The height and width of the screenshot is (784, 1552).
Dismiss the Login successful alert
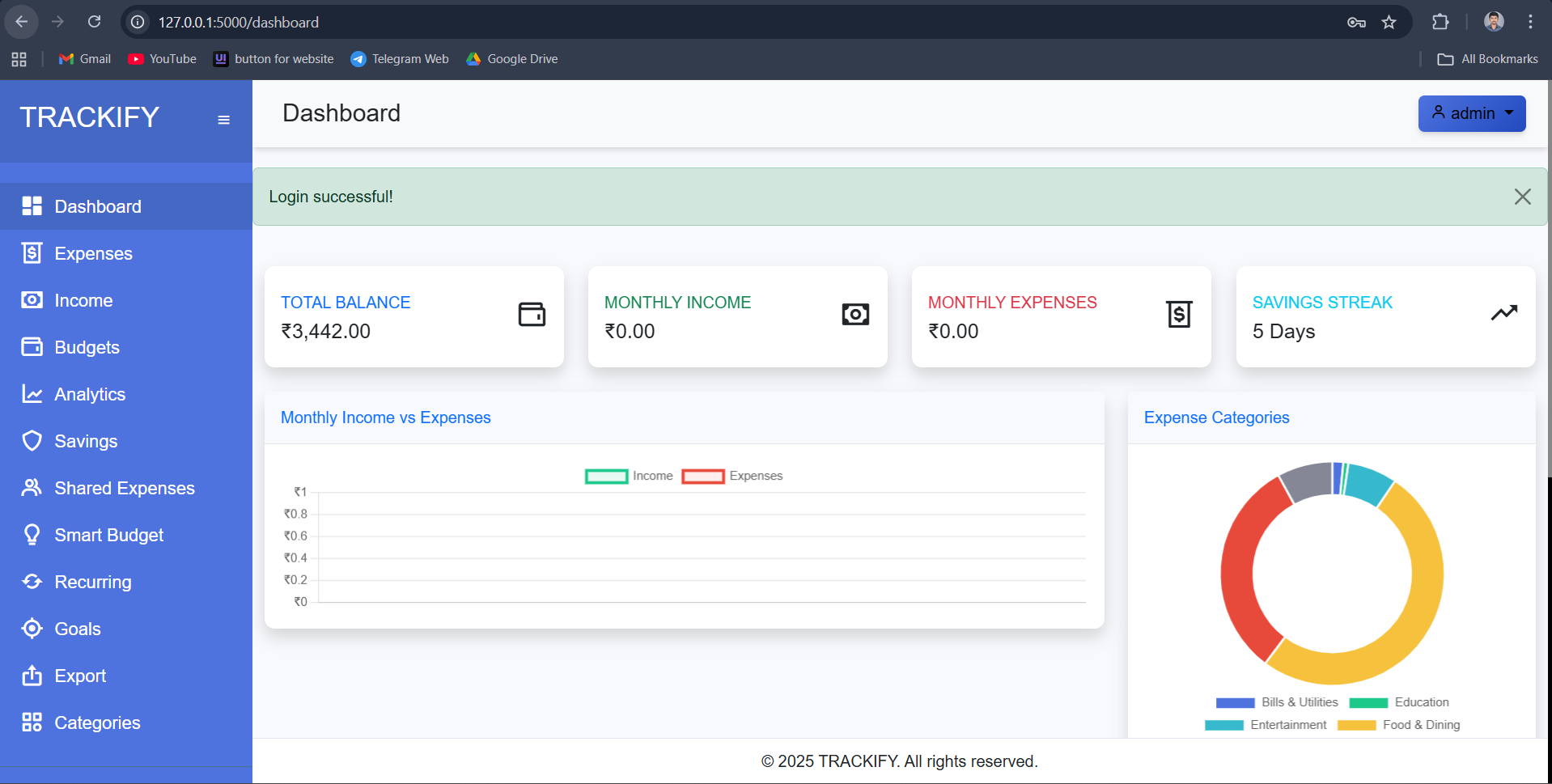[1522, 197]
